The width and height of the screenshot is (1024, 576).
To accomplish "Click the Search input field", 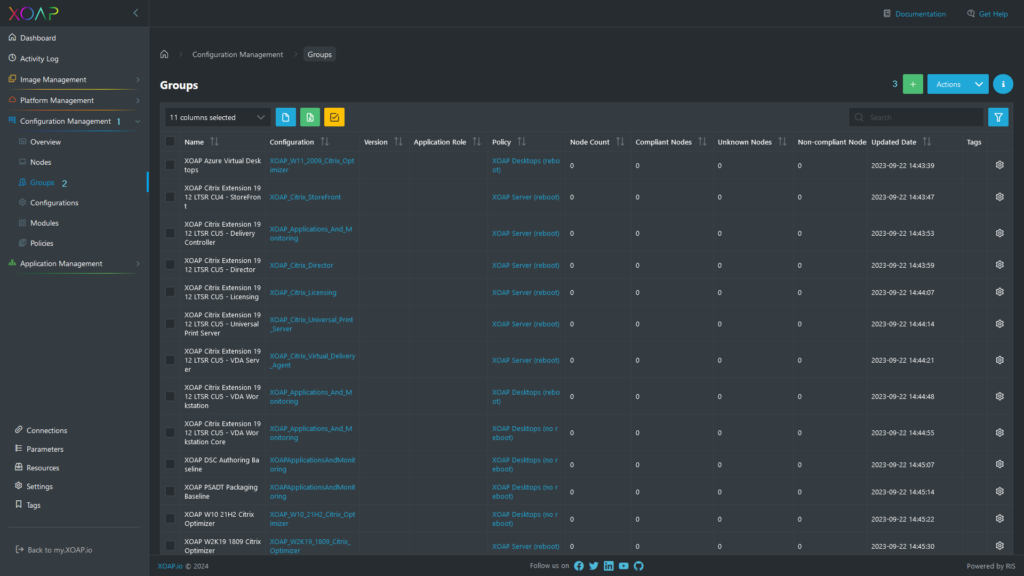I will [x=916, y=118].
